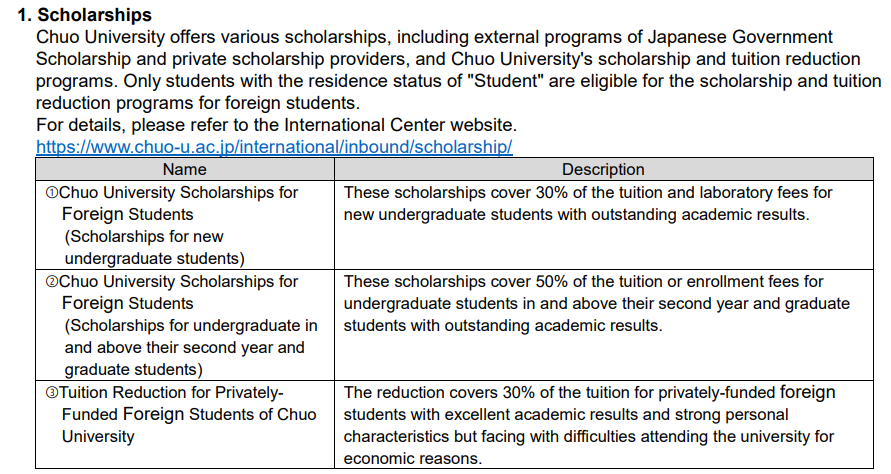Image resolution: width=891 pixels, height=474 pixels.
Task: Click the circled 3 Tuition Reduction name cell
Action: tap(185, 425)
